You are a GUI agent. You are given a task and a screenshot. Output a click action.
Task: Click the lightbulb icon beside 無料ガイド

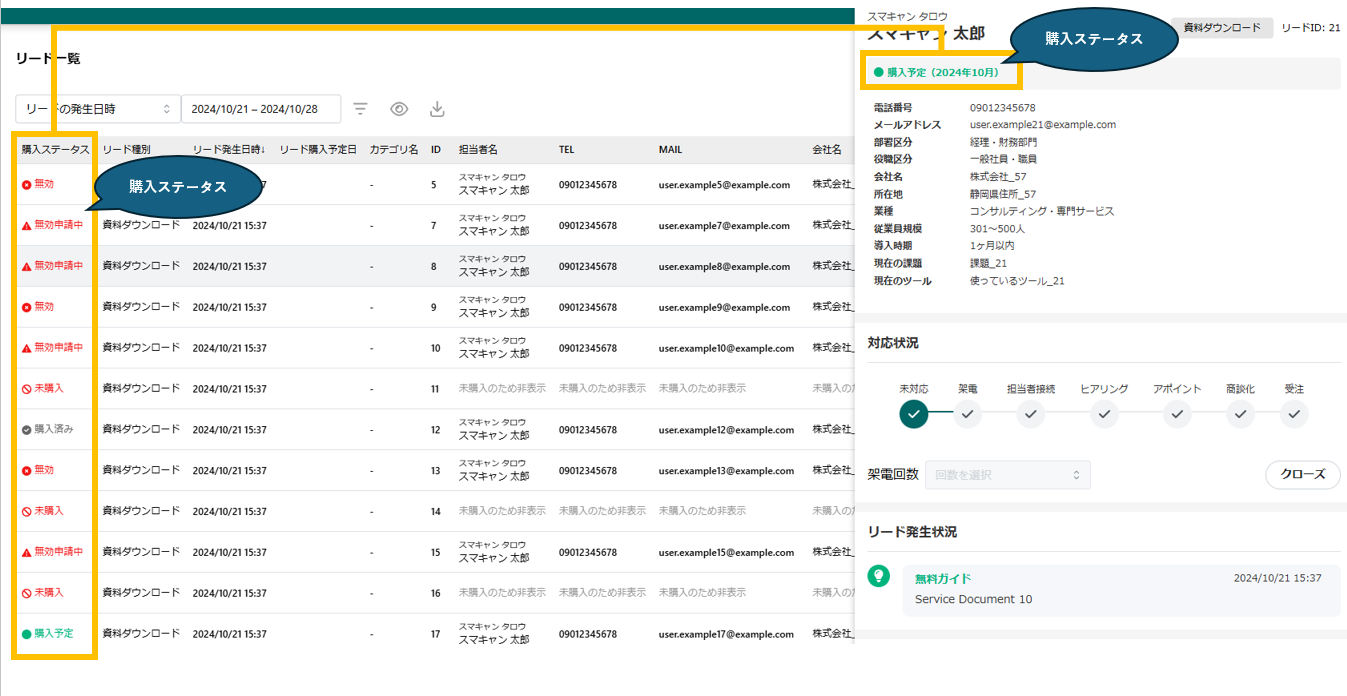coord(879,577)
